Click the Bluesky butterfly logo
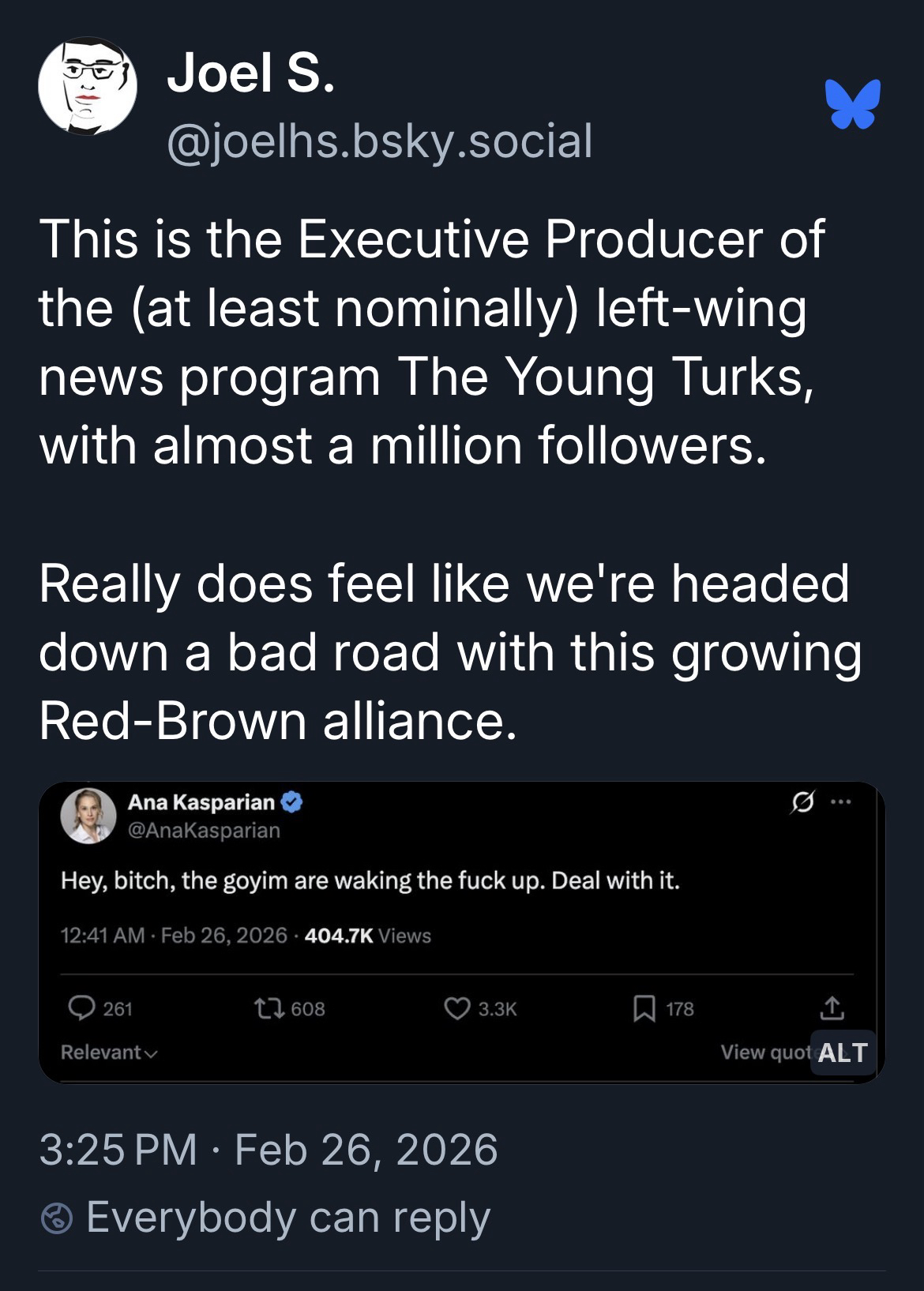The height and width of the screenshot is (1291, 924). pos(853,103)
